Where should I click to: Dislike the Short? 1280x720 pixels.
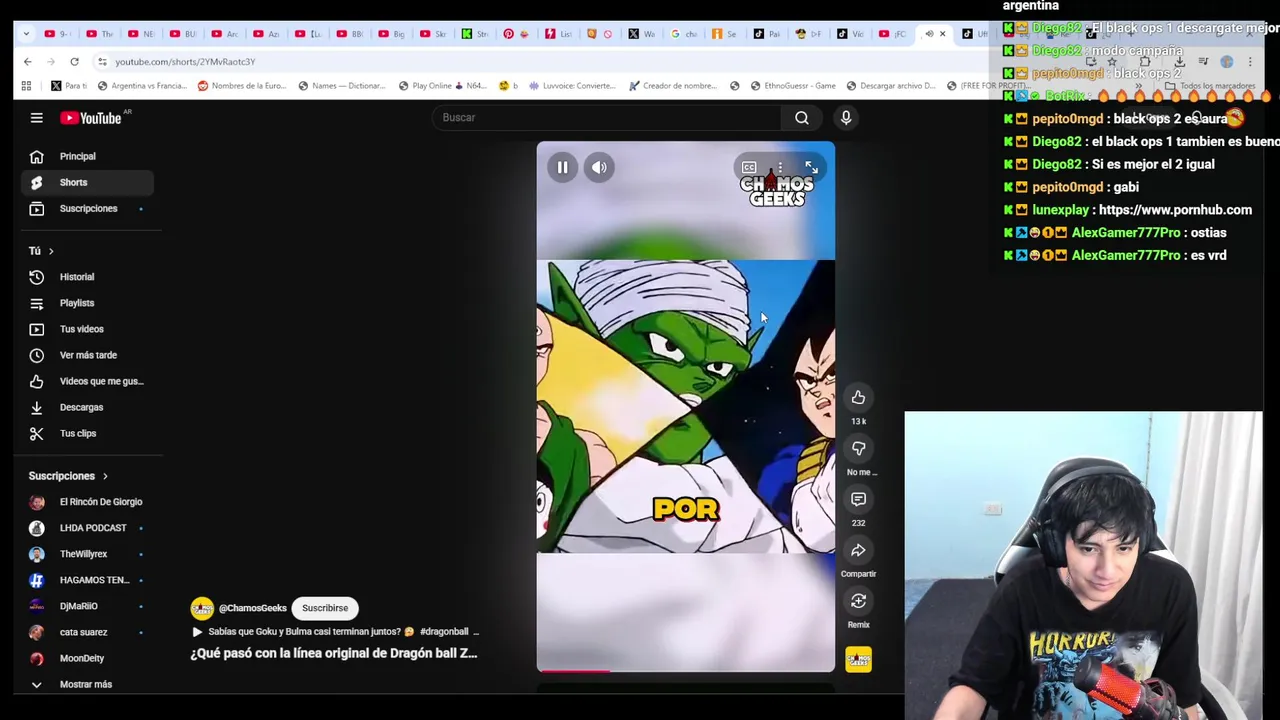tap(858, 449)
